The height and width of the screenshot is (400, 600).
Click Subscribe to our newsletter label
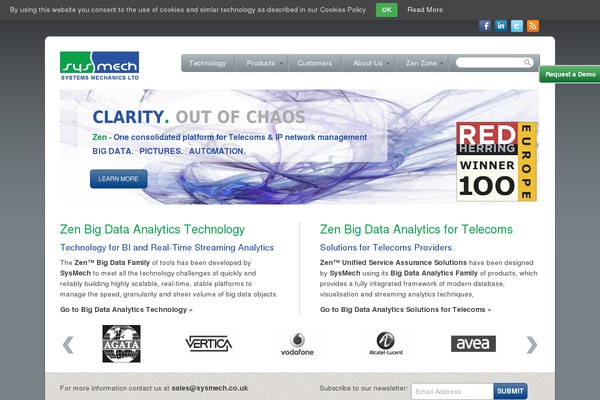pyautogui.click(x=364, y=388)
